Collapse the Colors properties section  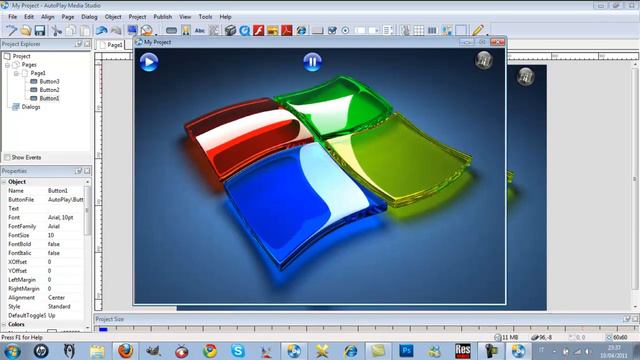(x=4, y=324)
